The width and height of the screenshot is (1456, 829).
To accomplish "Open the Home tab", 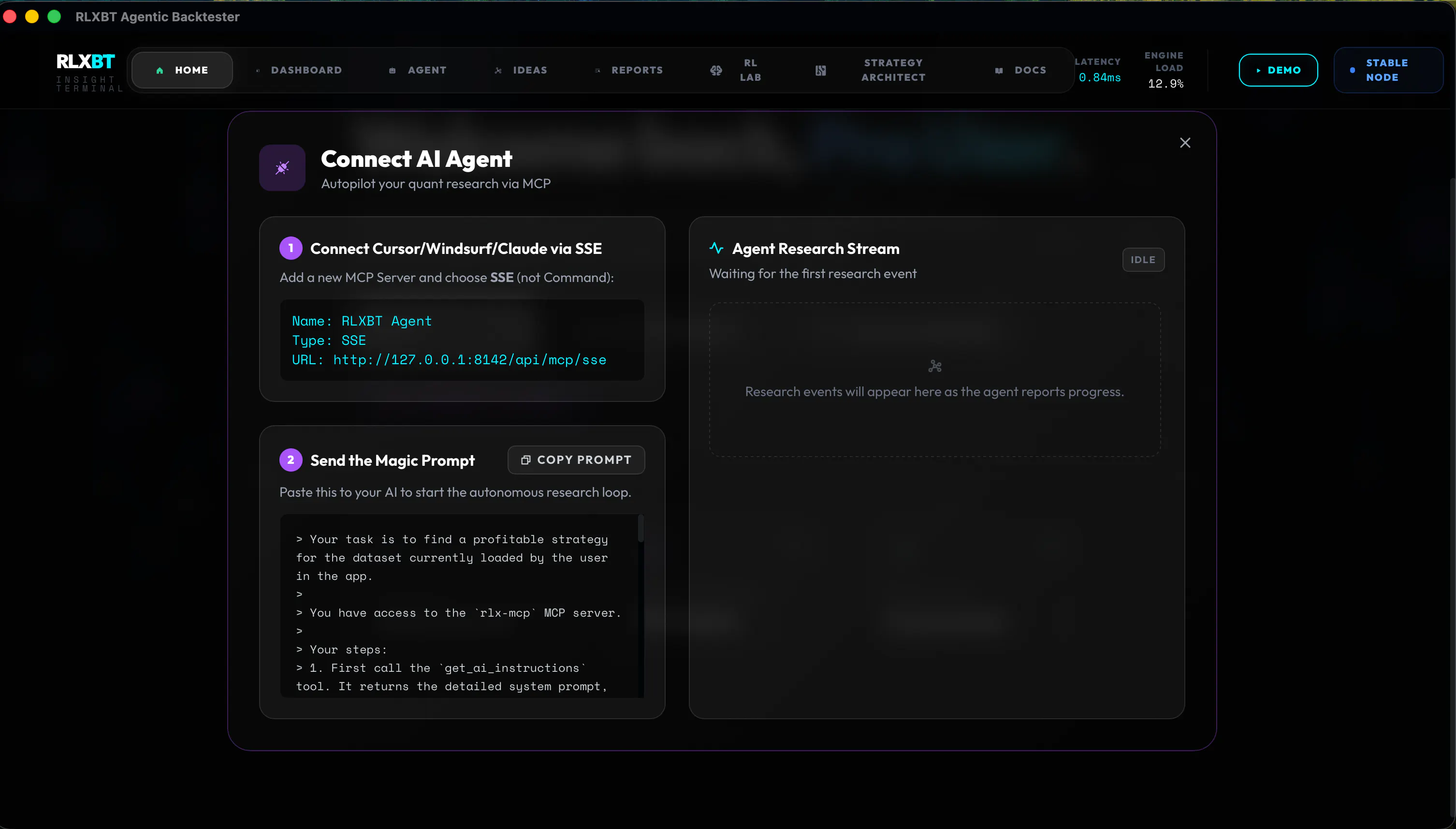I will click(x=182, y=70).
